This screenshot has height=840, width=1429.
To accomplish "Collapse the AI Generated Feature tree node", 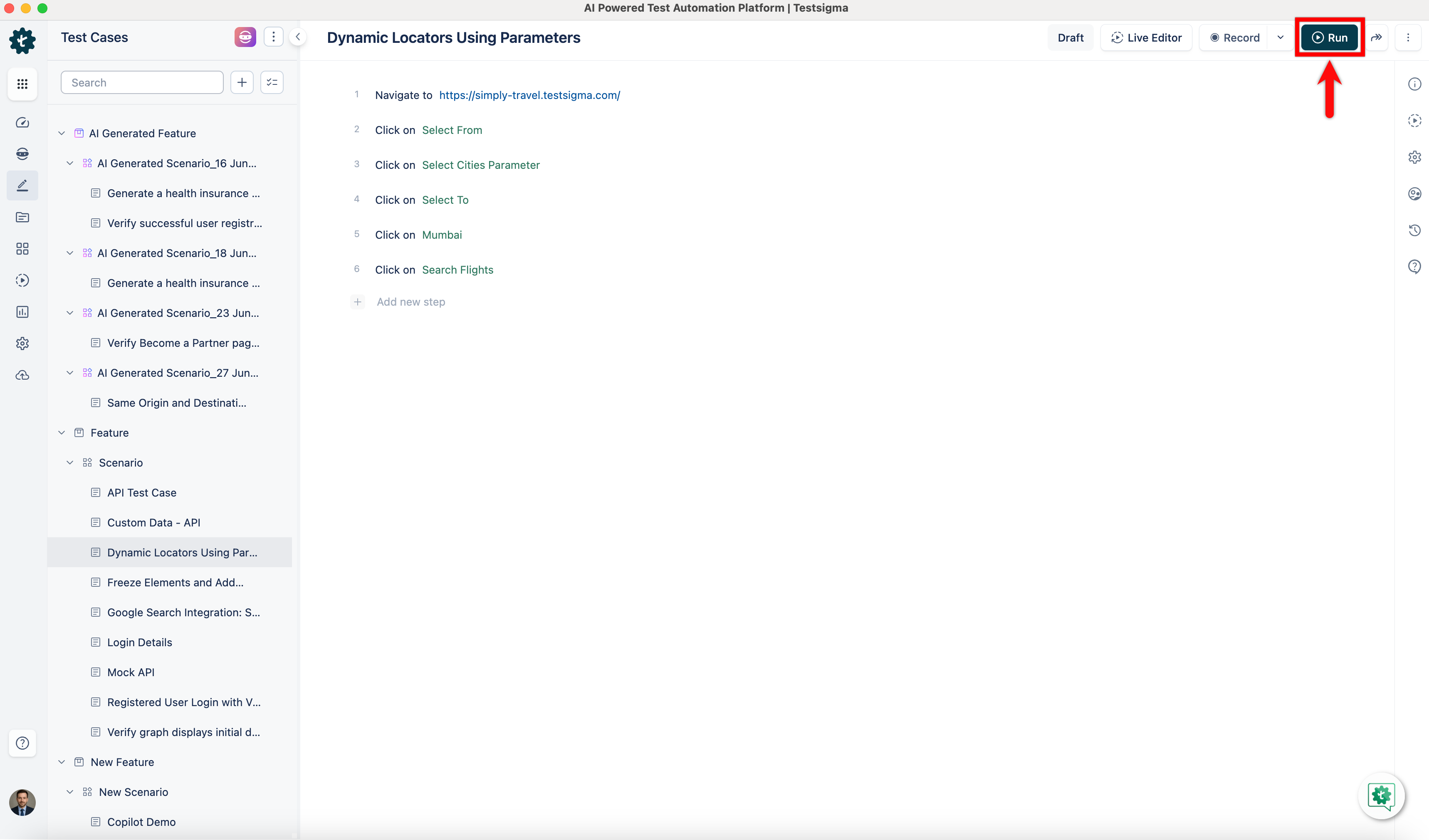I will coord(62,133).
